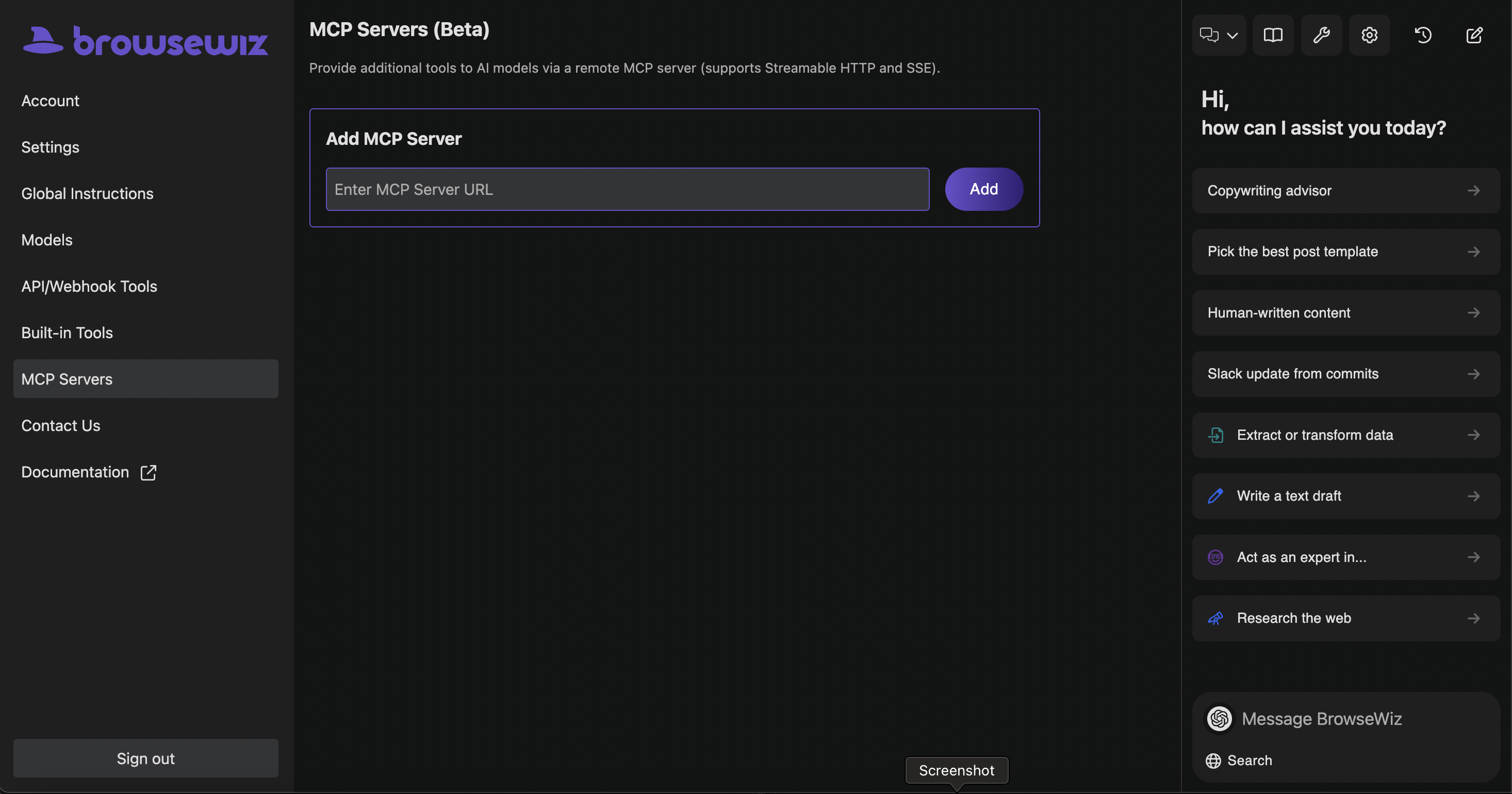Select the MCP Servers menu item
The height and width of the screenshot is (794, 1512).
[x=145, y=379]
